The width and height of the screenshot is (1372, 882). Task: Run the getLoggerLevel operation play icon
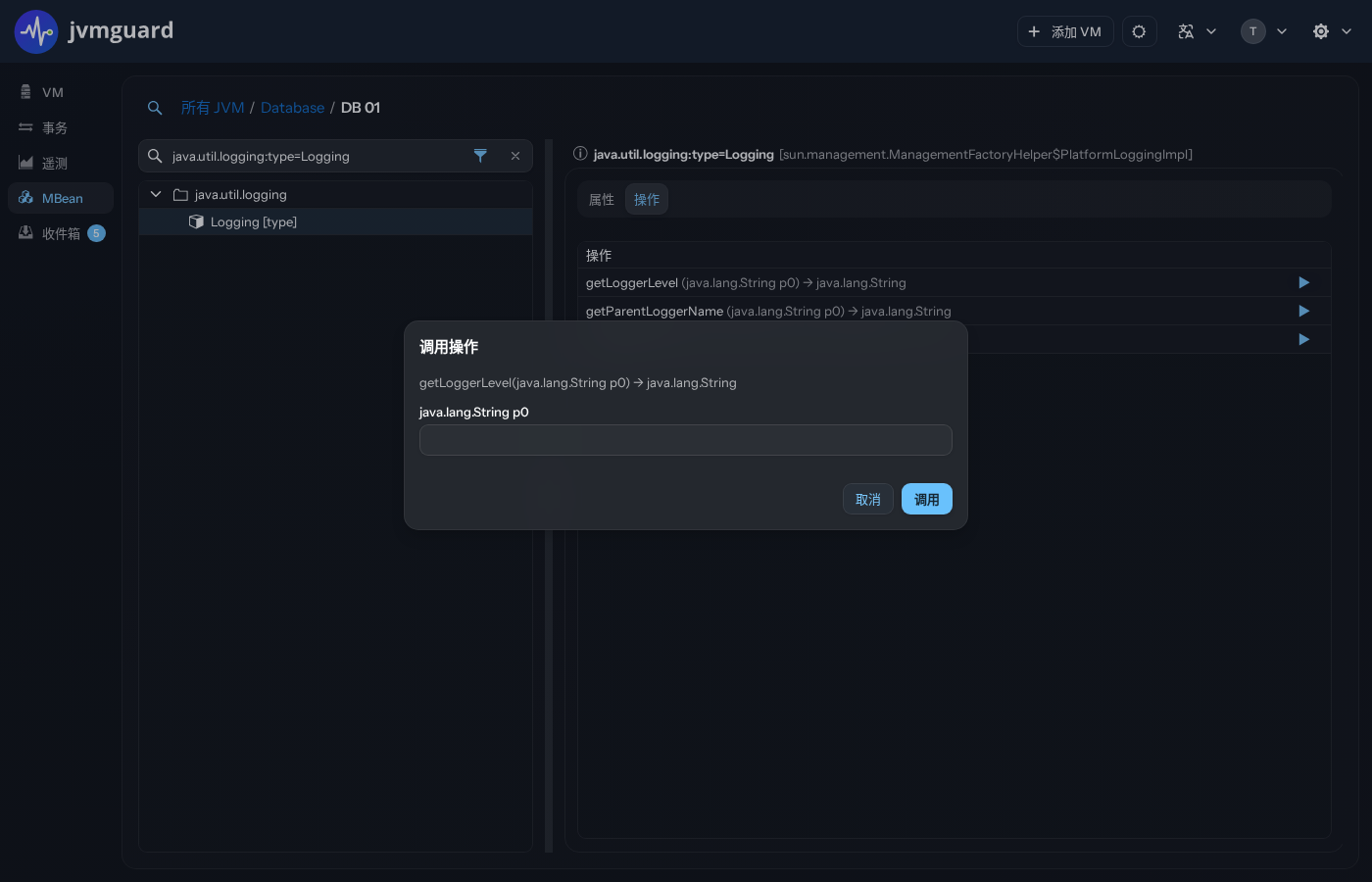click(x=1303, y=282)
